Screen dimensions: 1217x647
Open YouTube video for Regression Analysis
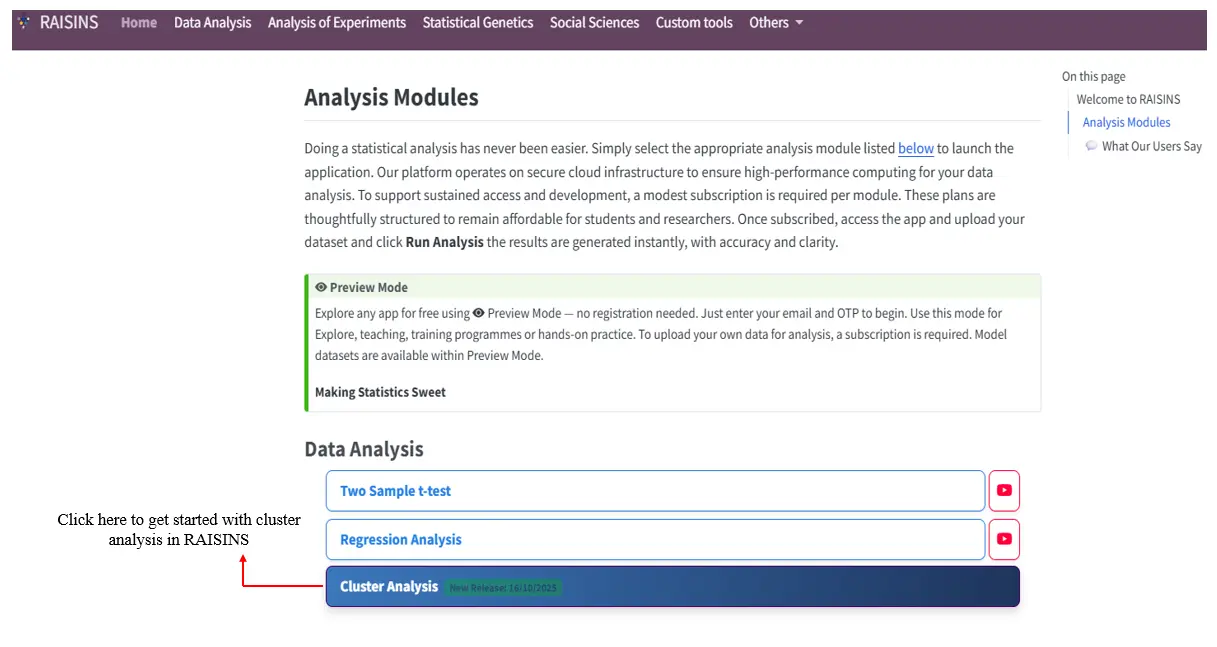click(1004, 539)
